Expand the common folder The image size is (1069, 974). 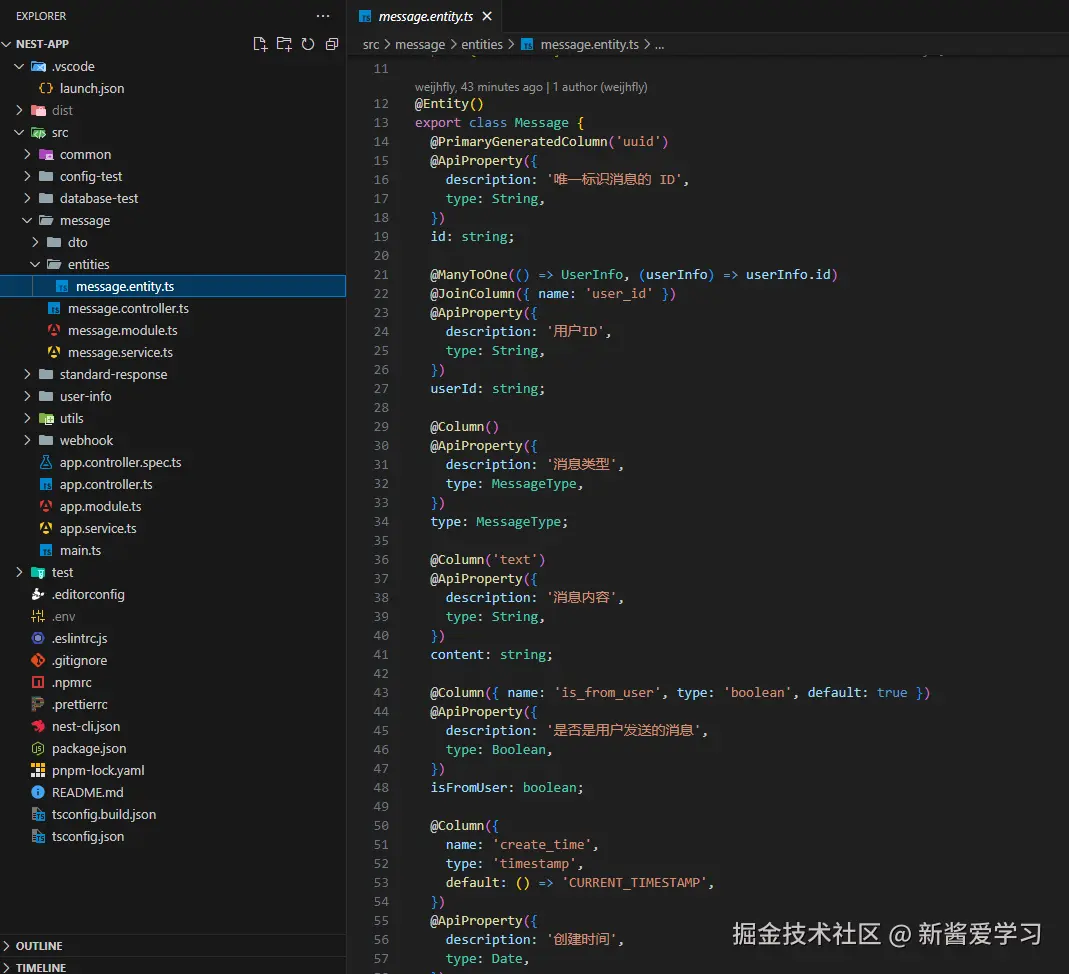tap(27, 155)
